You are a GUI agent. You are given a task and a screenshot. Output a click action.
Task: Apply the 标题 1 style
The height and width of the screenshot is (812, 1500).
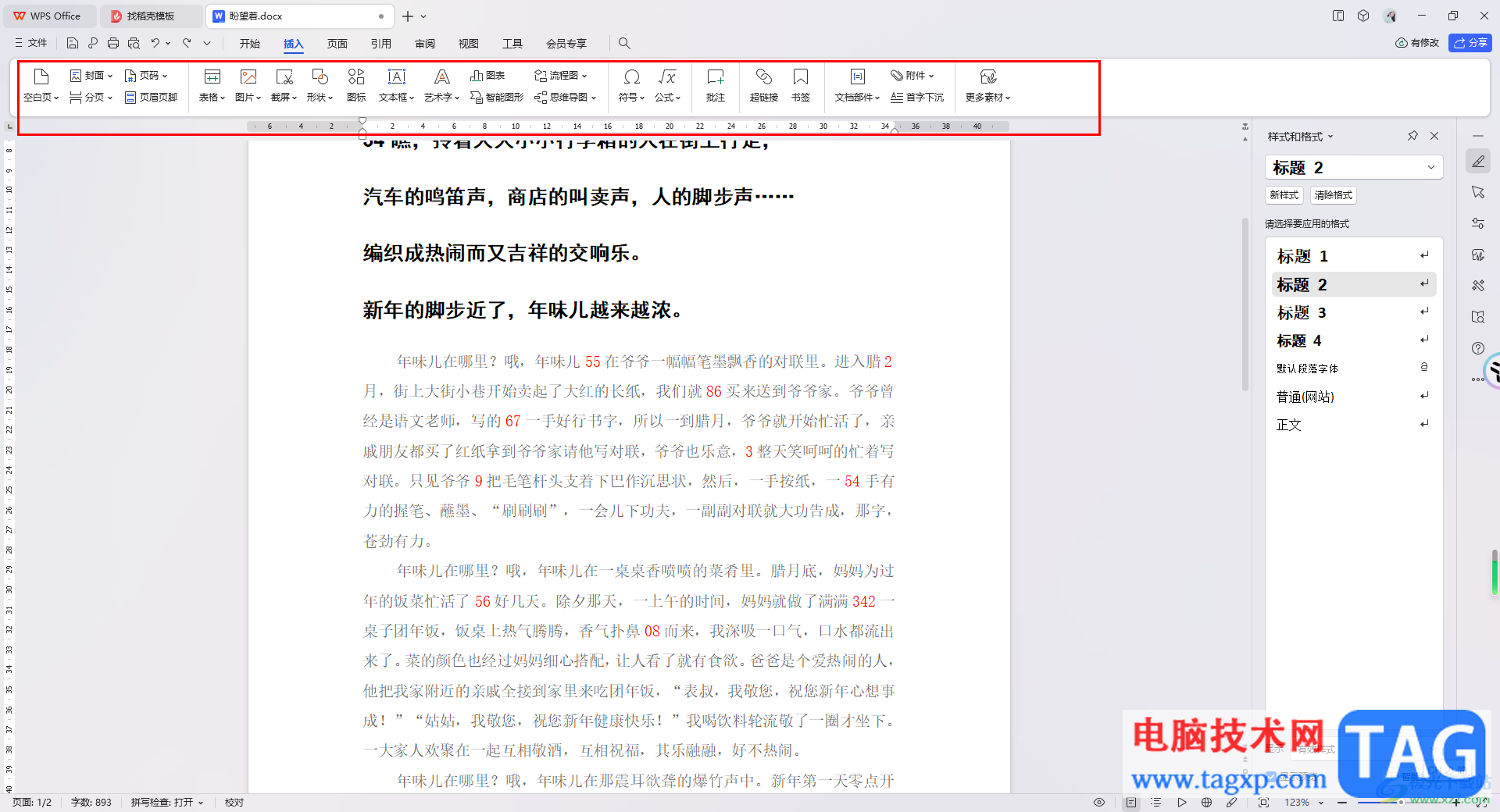(1354, 256)
